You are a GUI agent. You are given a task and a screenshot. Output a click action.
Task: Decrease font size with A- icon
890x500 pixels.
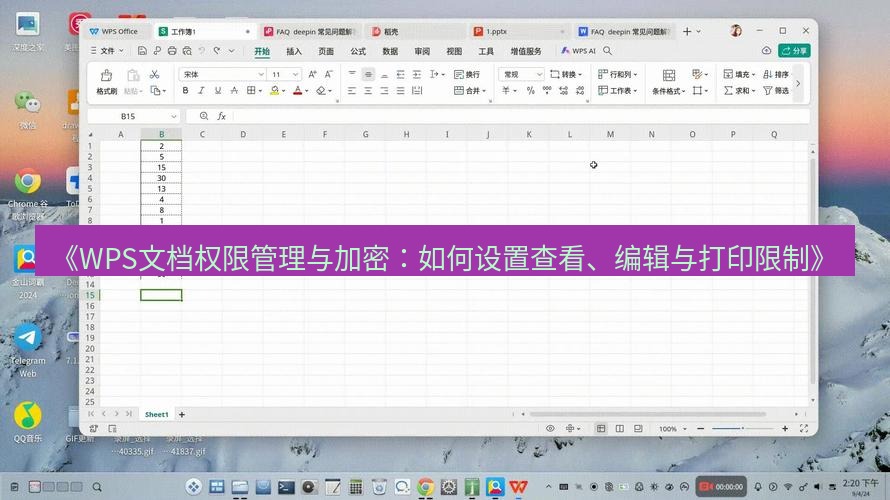(329, 74)
